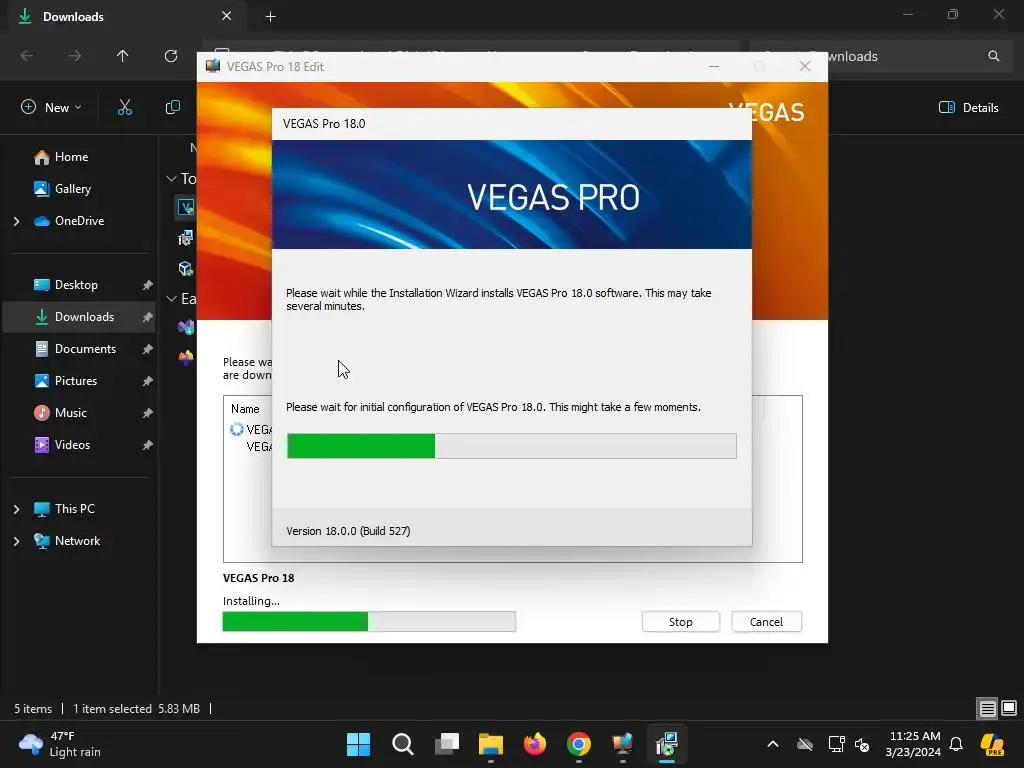
Task: Open notifications bell in system tray
Action: (956, 744)
